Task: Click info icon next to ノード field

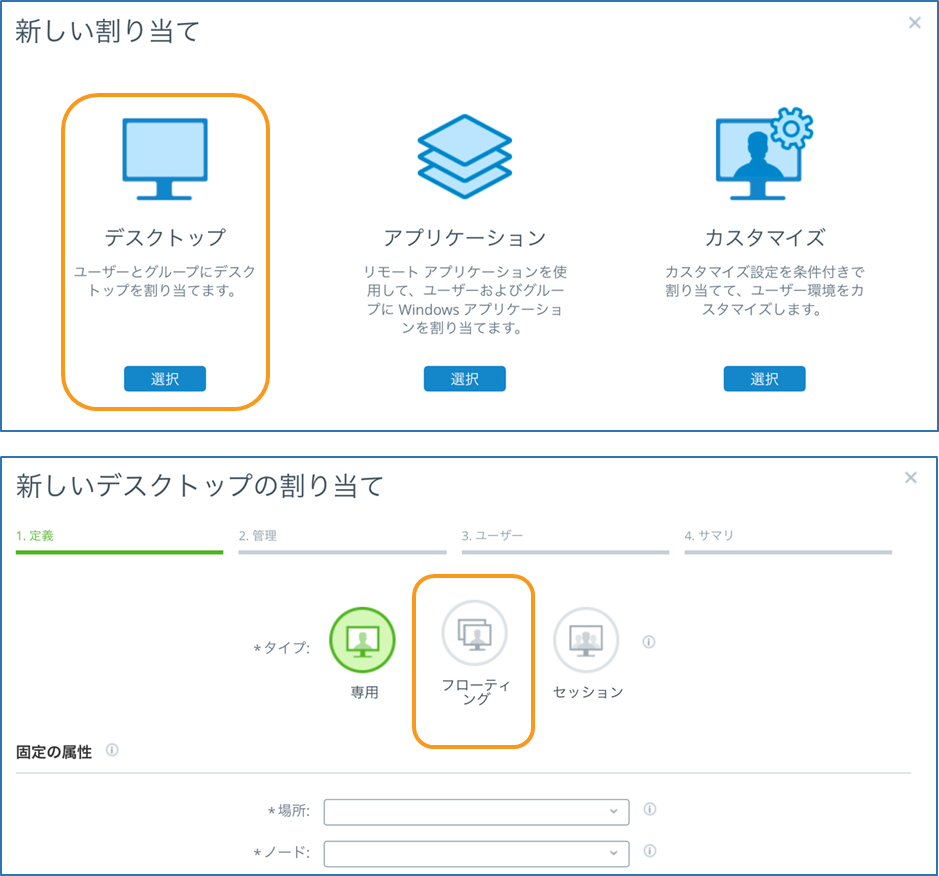Action: coord(650,852)
